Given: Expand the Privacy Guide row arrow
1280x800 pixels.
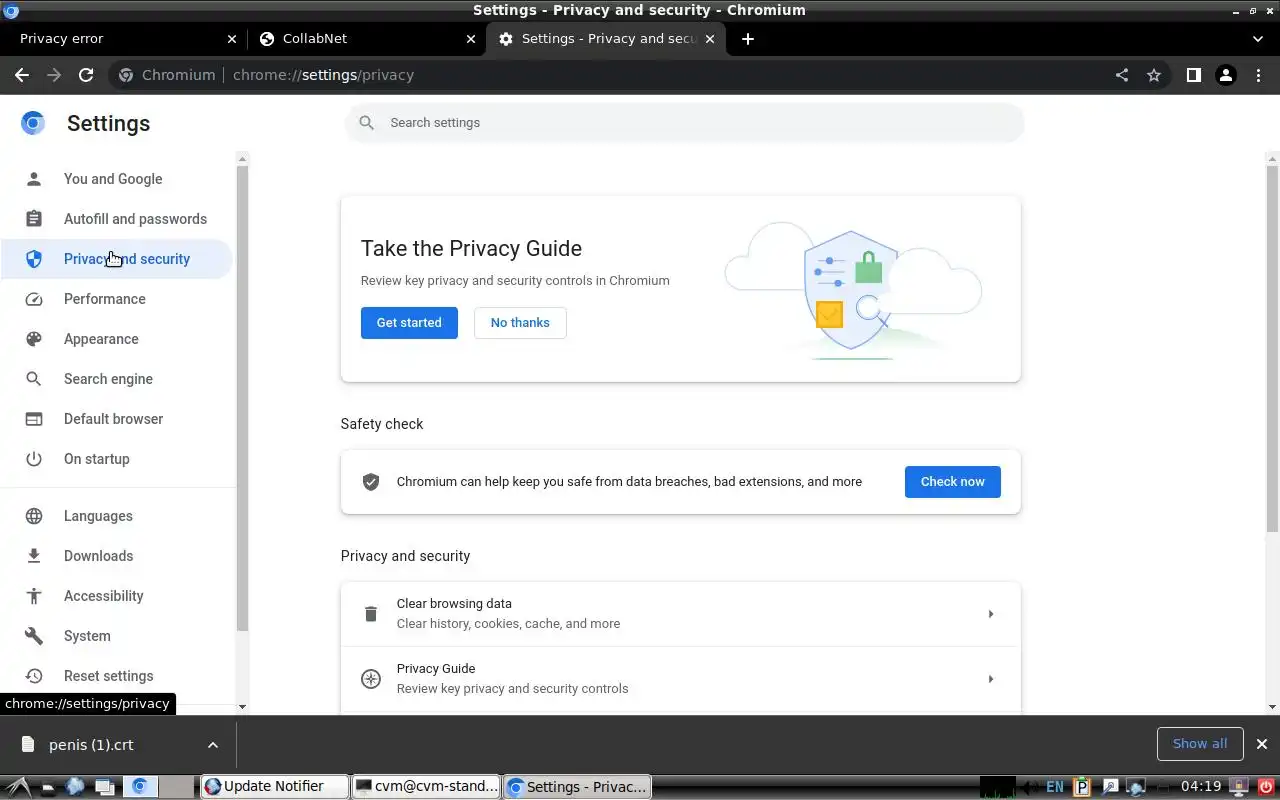Looking at the screenshot, I should (x=991, y=679).
